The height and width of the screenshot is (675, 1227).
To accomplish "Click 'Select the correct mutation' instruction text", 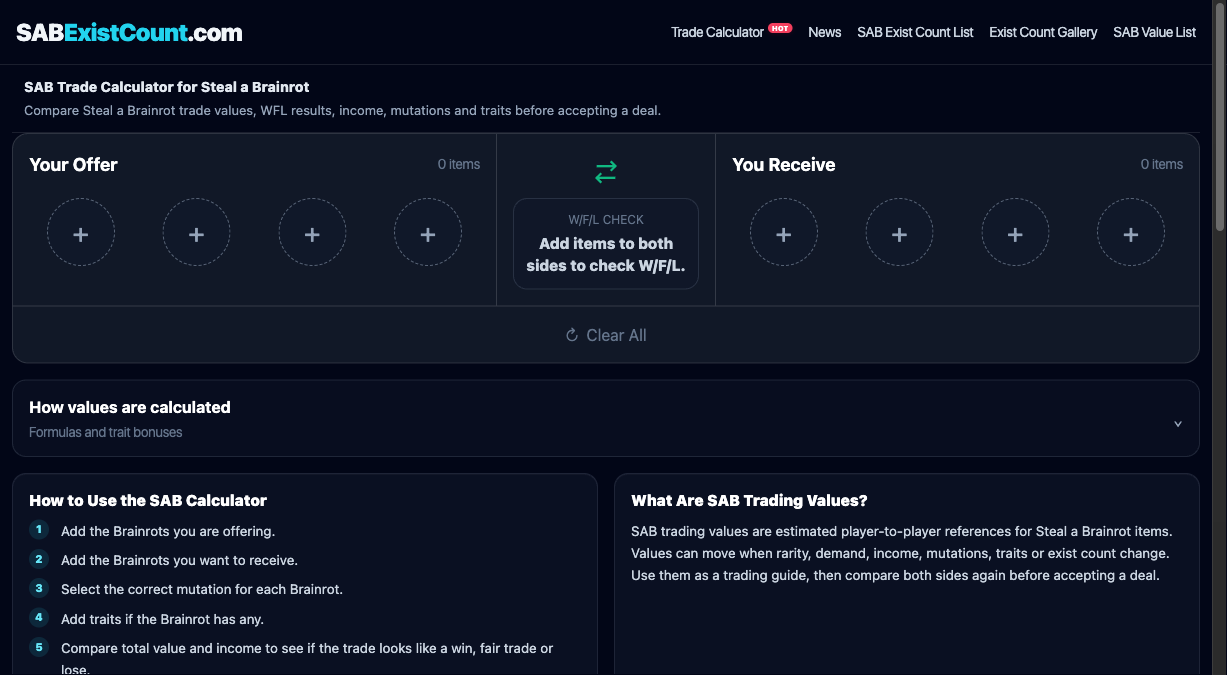I will click(x=202, y=589).
